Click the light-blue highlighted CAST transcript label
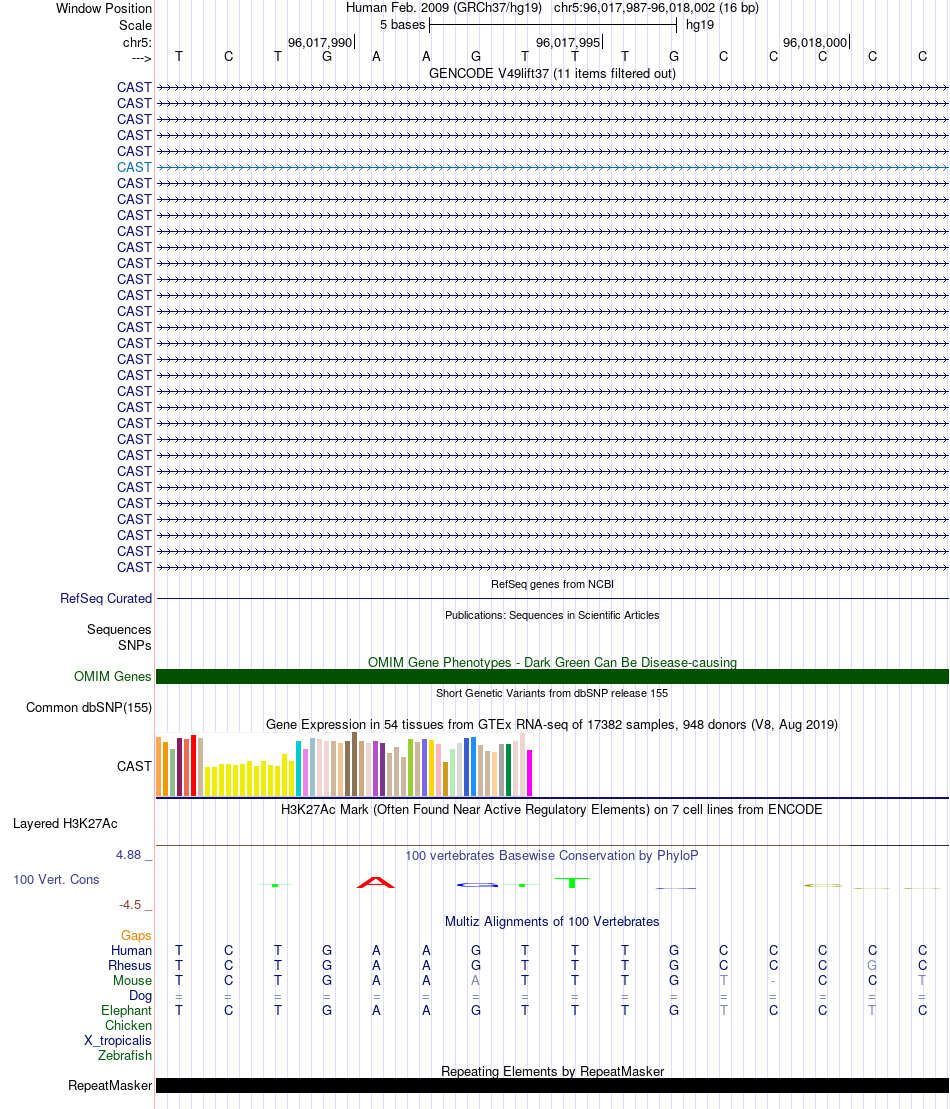 pos(134,168)
